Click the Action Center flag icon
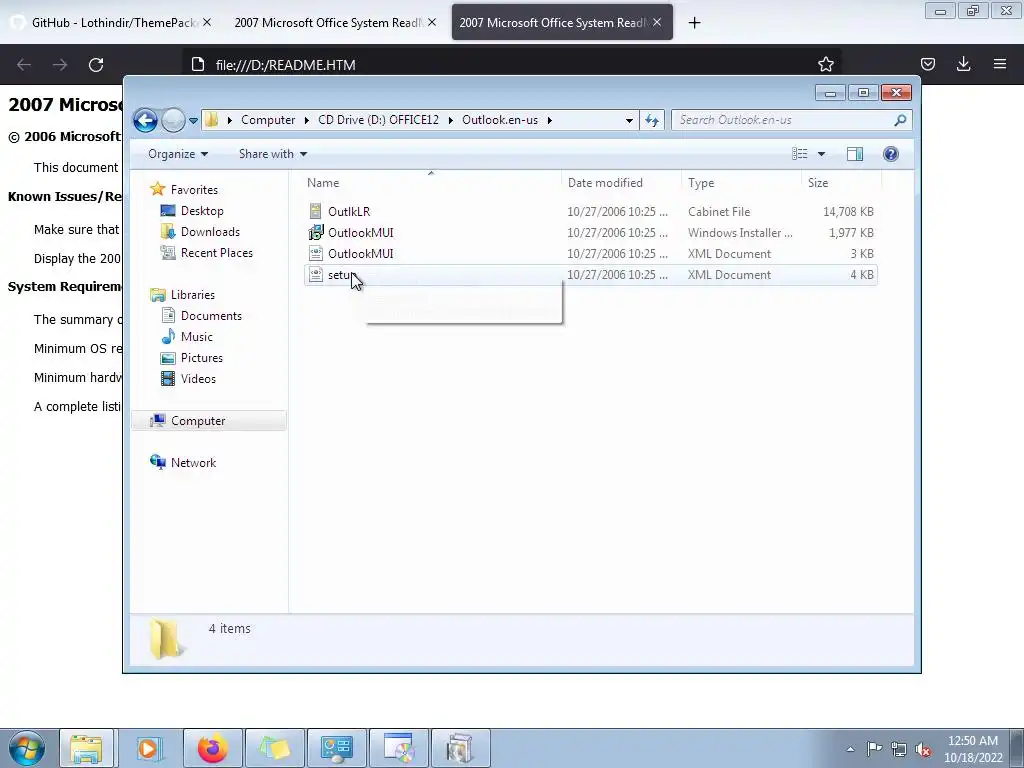The width and height of the screenshot is (1024, 768). point(874,749)
